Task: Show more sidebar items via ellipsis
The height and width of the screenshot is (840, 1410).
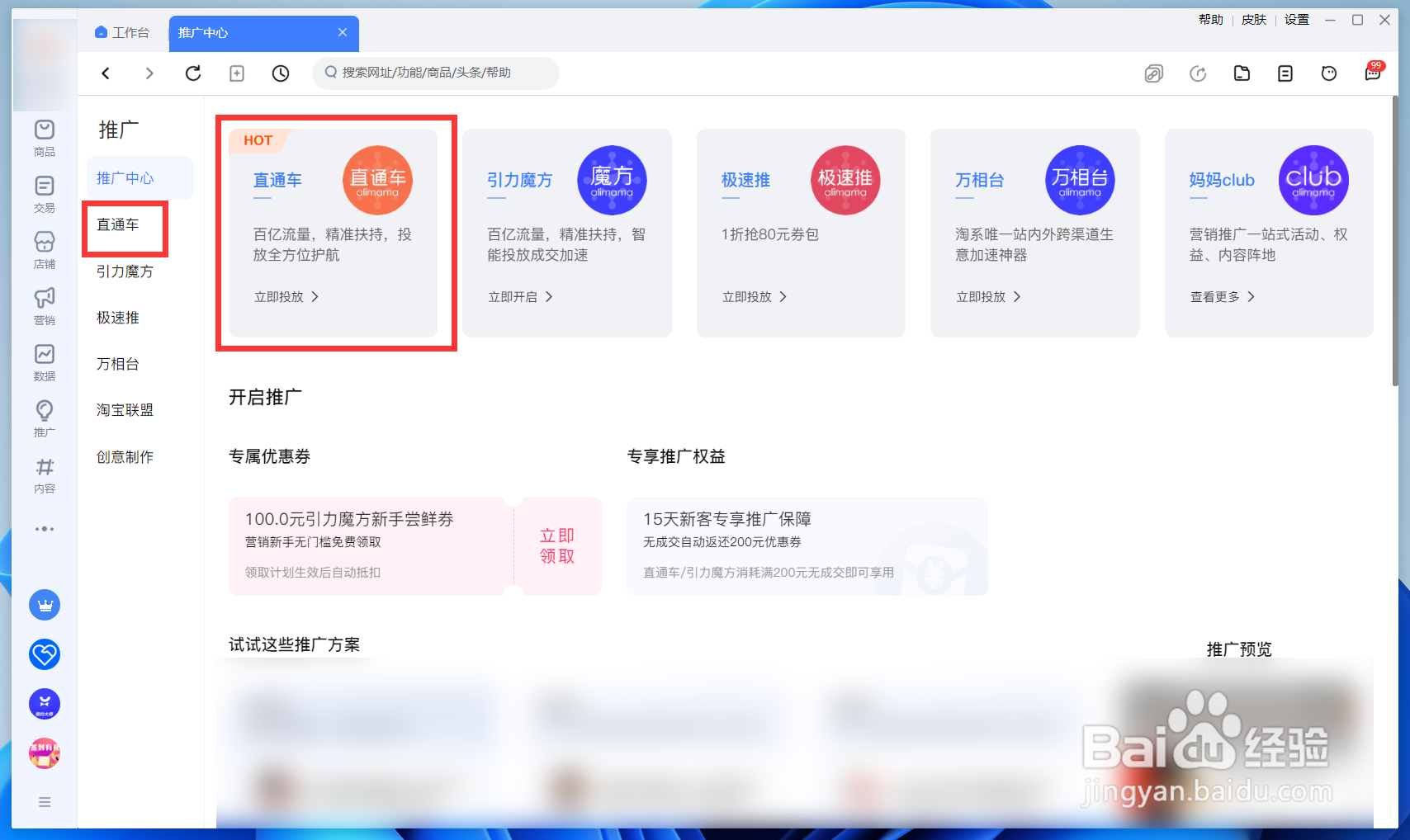Action: 45,529
